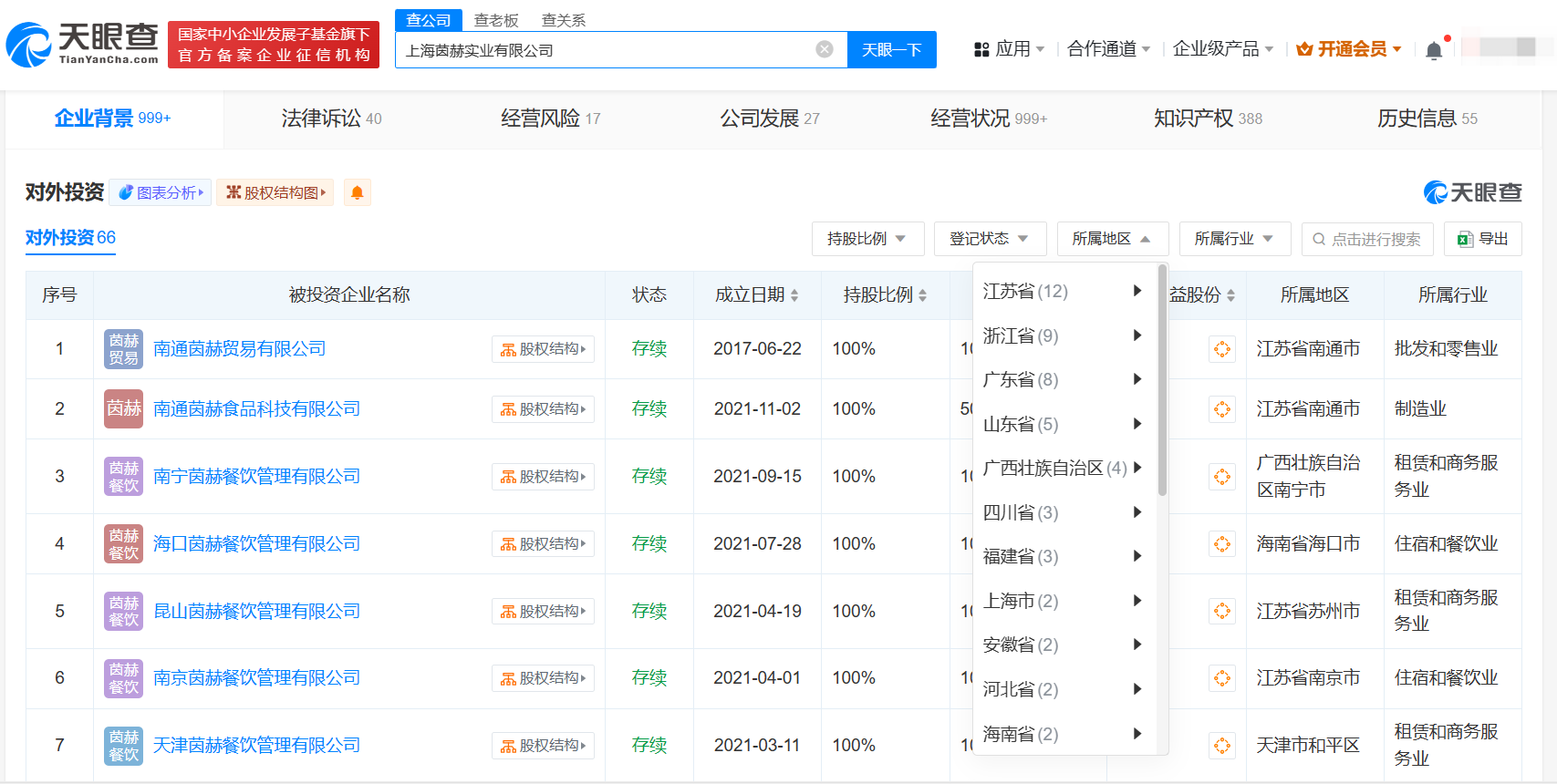The height and width of the screenshot is (784, 1557).
Task: Click the notification bell in header
Action: coord(1434,50)
